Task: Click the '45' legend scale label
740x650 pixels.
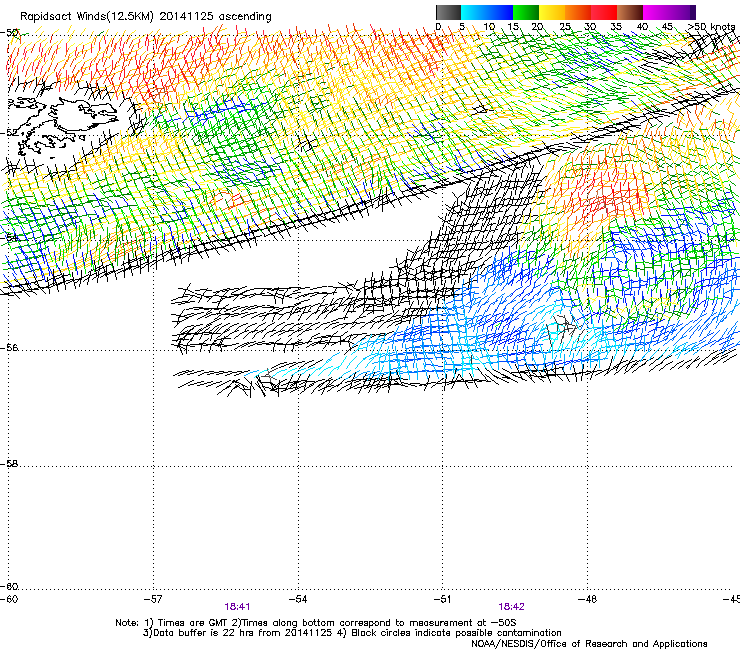Action: pyautogui.click(x=667, y=27)
